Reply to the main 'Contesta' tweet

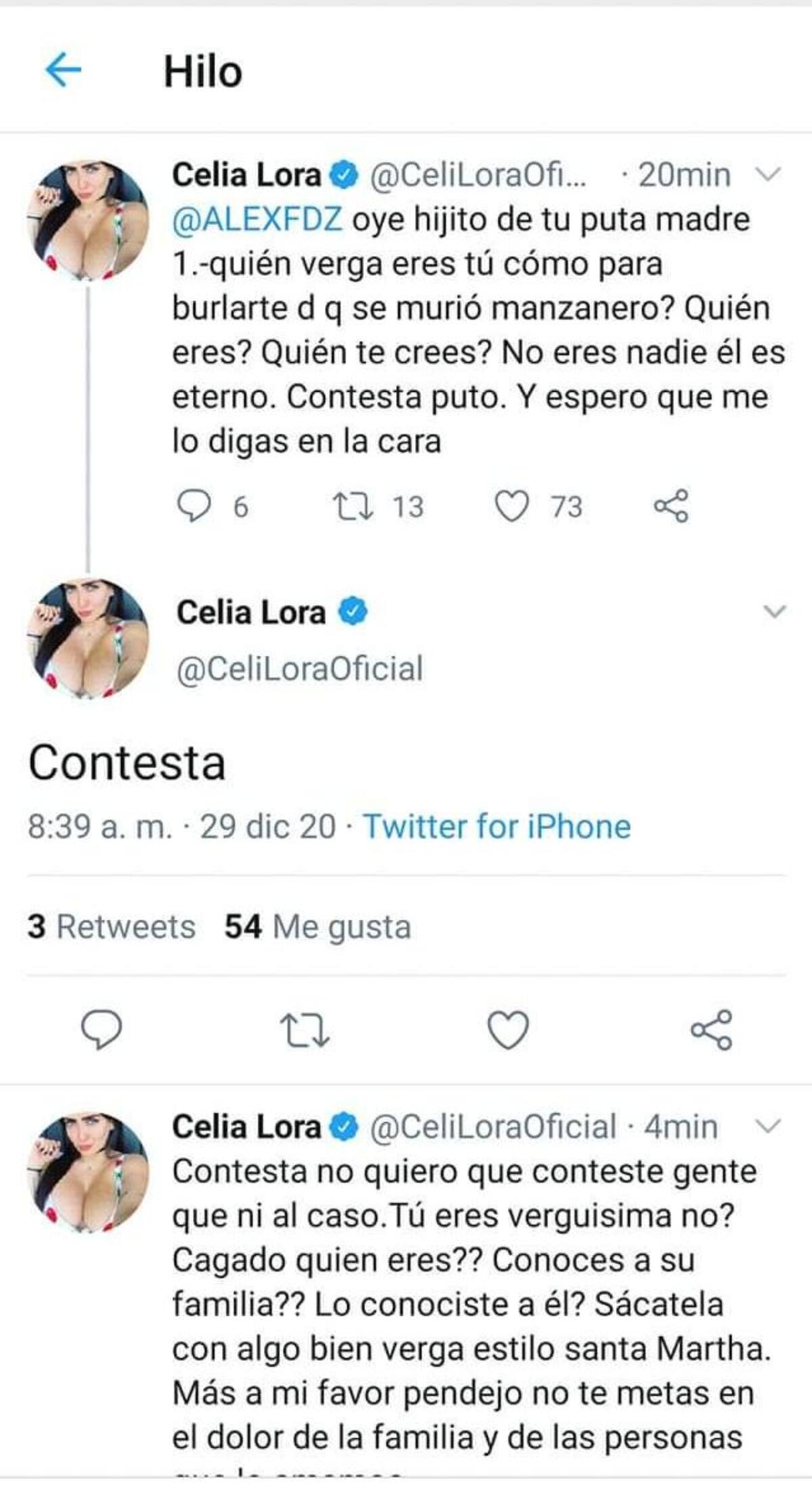coord(101,1029)
